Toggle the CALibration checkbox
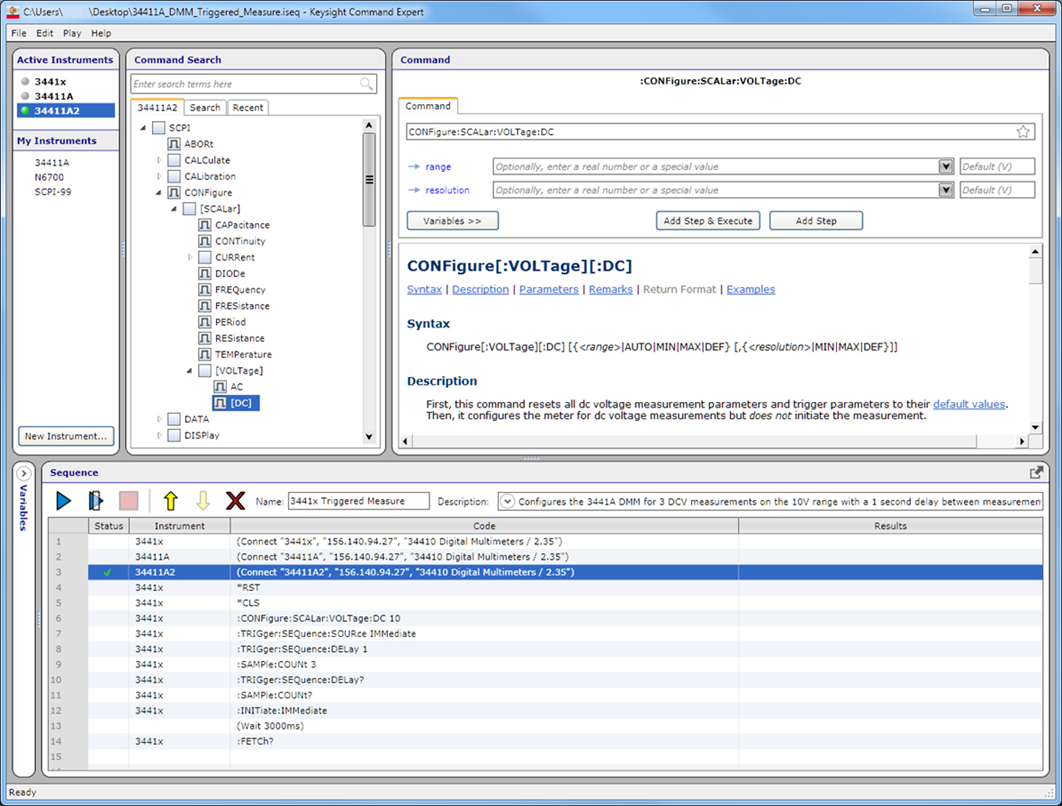Viewport: 1062px width, 806px height. (174, 176)
